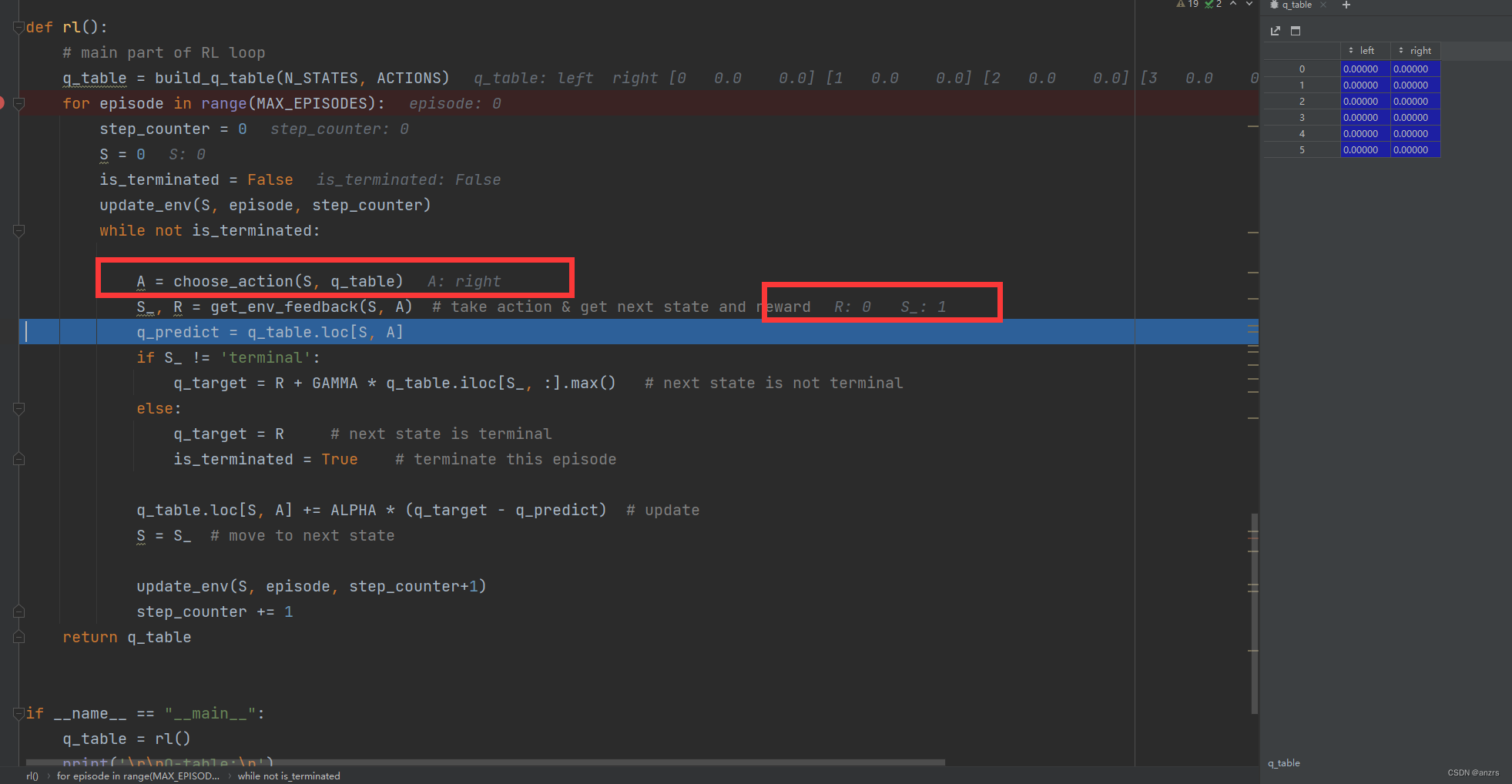Click the maximize table view icon in SciView

1296,31
